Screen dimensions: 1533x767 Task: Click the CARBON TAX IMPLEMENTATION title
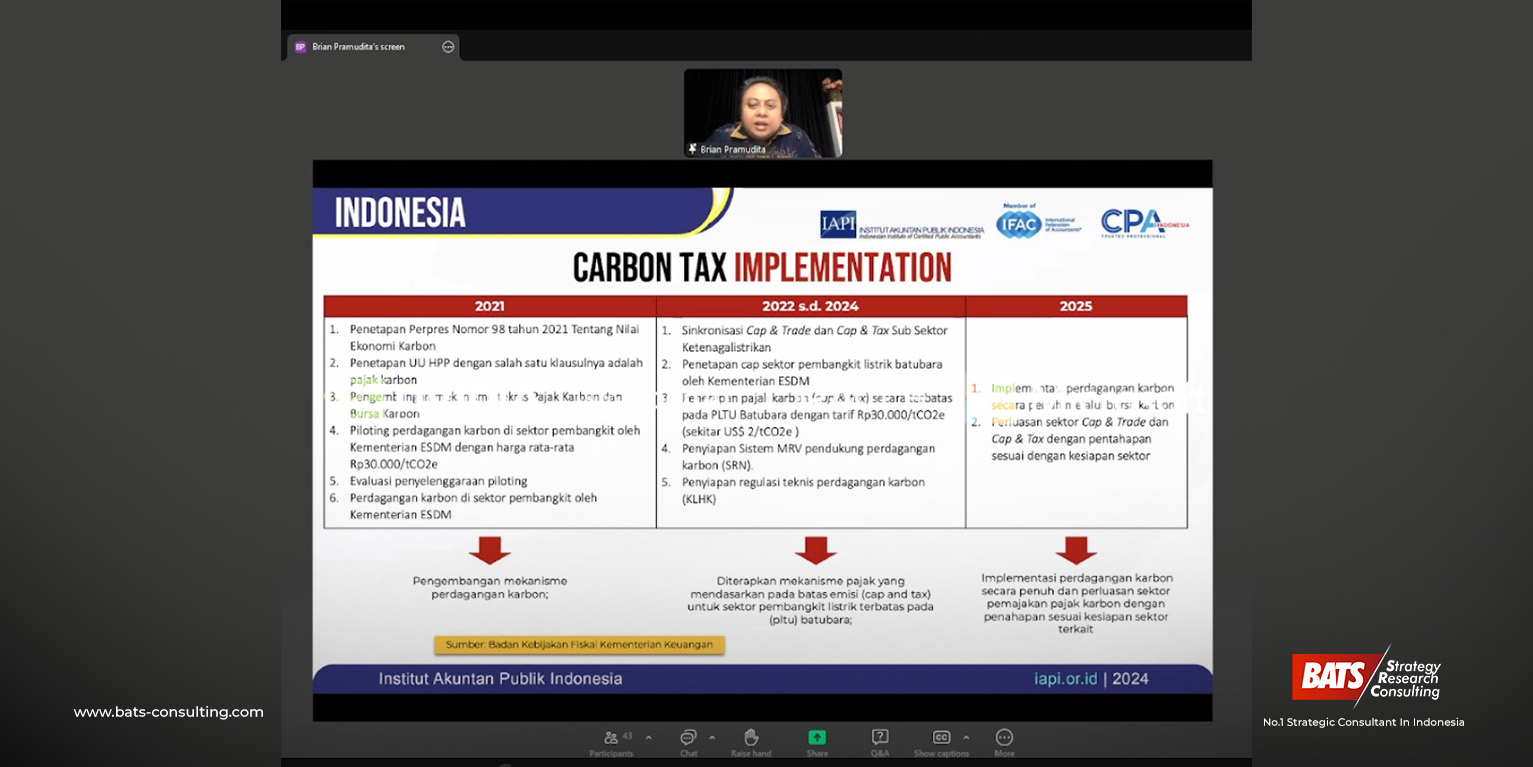[x=762, y=268]
